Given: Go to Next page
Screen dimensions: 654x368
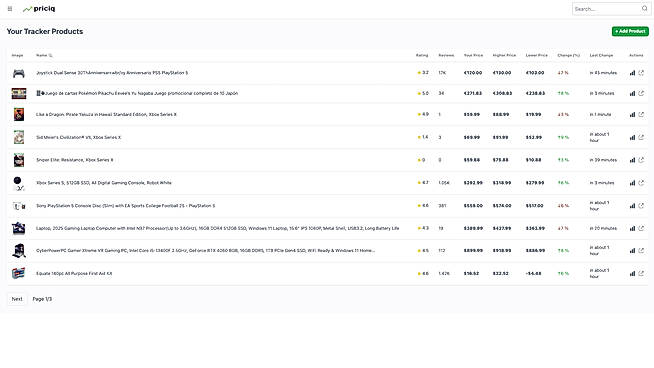Looking at the screenshot, I should [x=17, y=299].
